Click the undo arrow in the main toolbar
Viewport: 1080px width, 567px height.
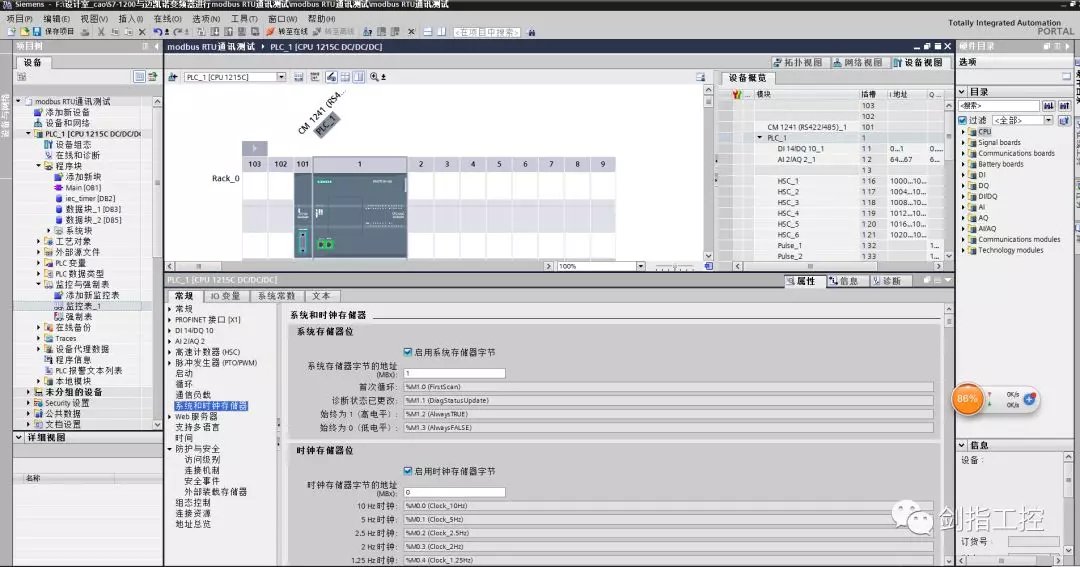click(x=158, y=32)
